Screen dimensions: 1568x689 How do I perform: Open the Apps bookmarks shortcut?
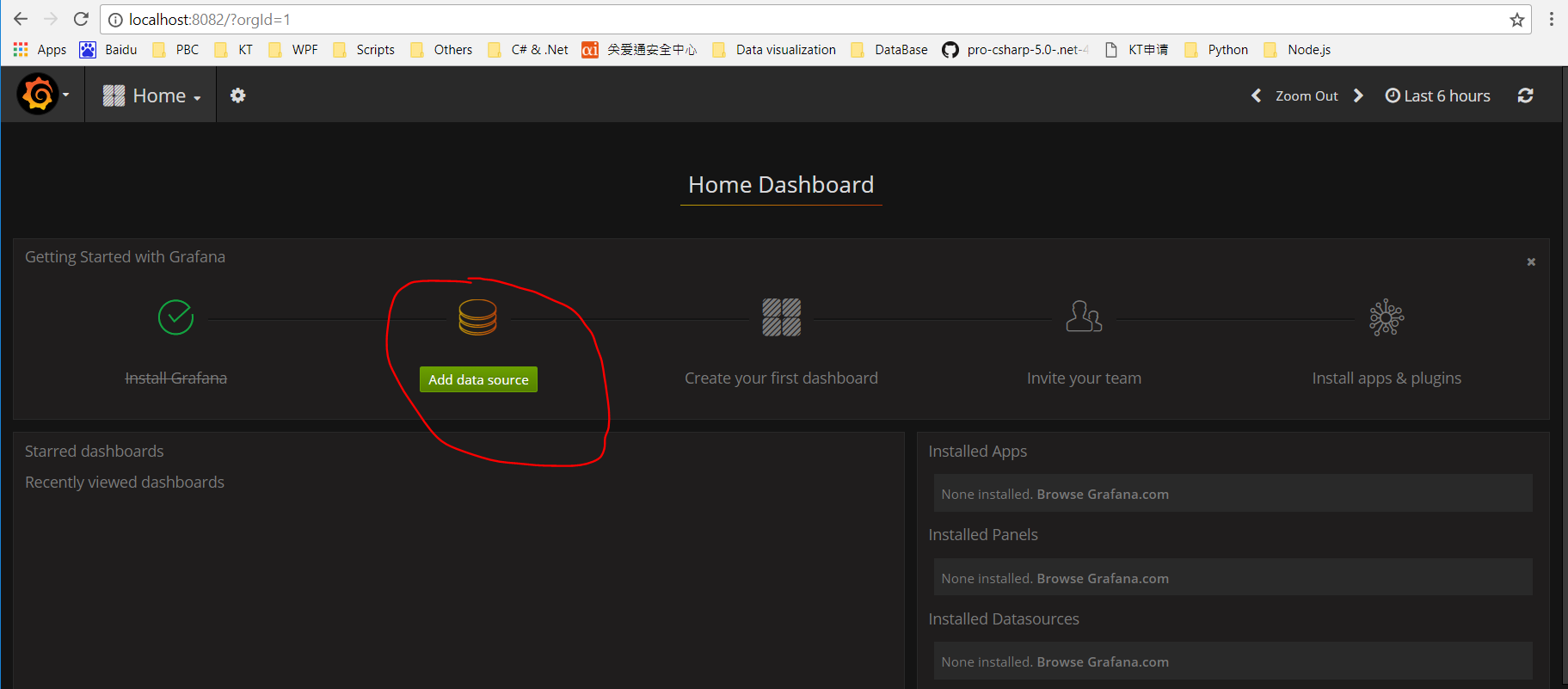40,49
